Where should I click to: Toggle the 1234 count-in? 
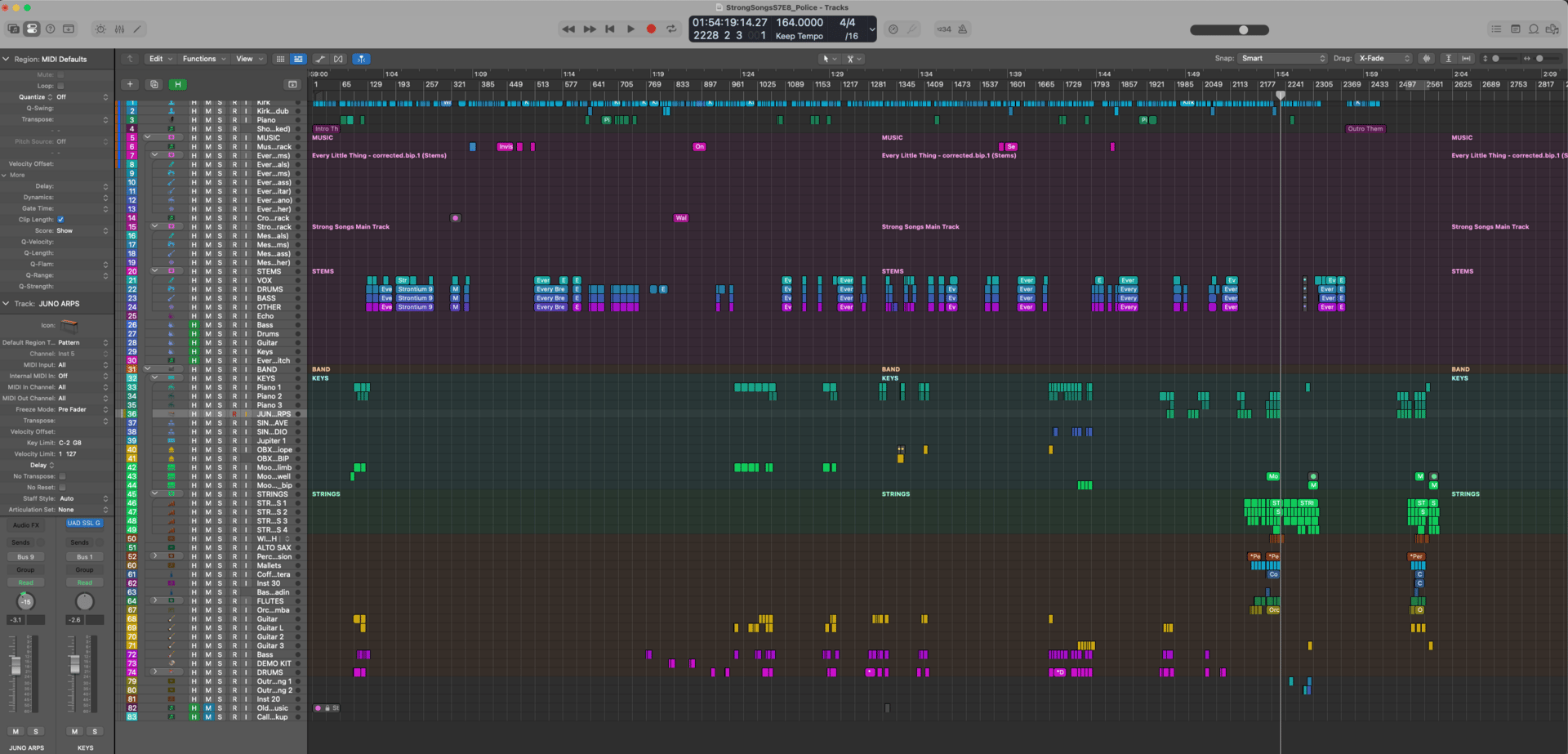click(x=944, y=29)
